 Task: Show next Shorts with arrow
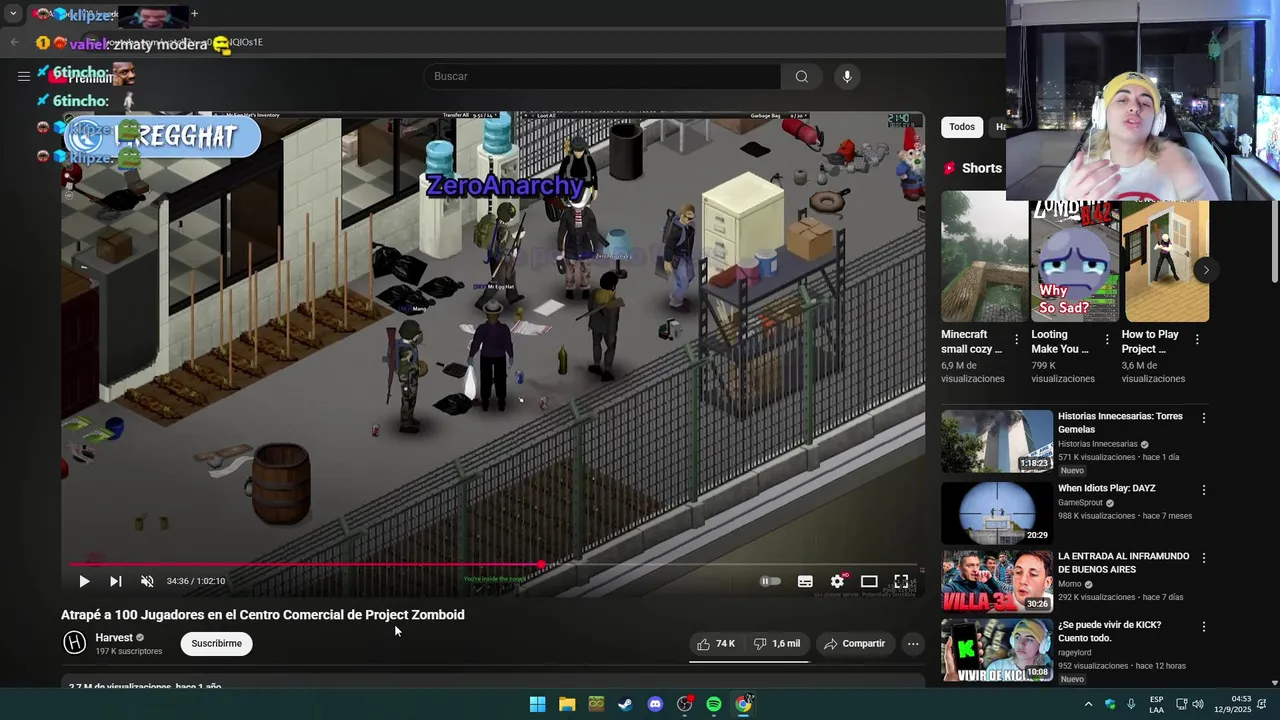[x=1205, y=270]
